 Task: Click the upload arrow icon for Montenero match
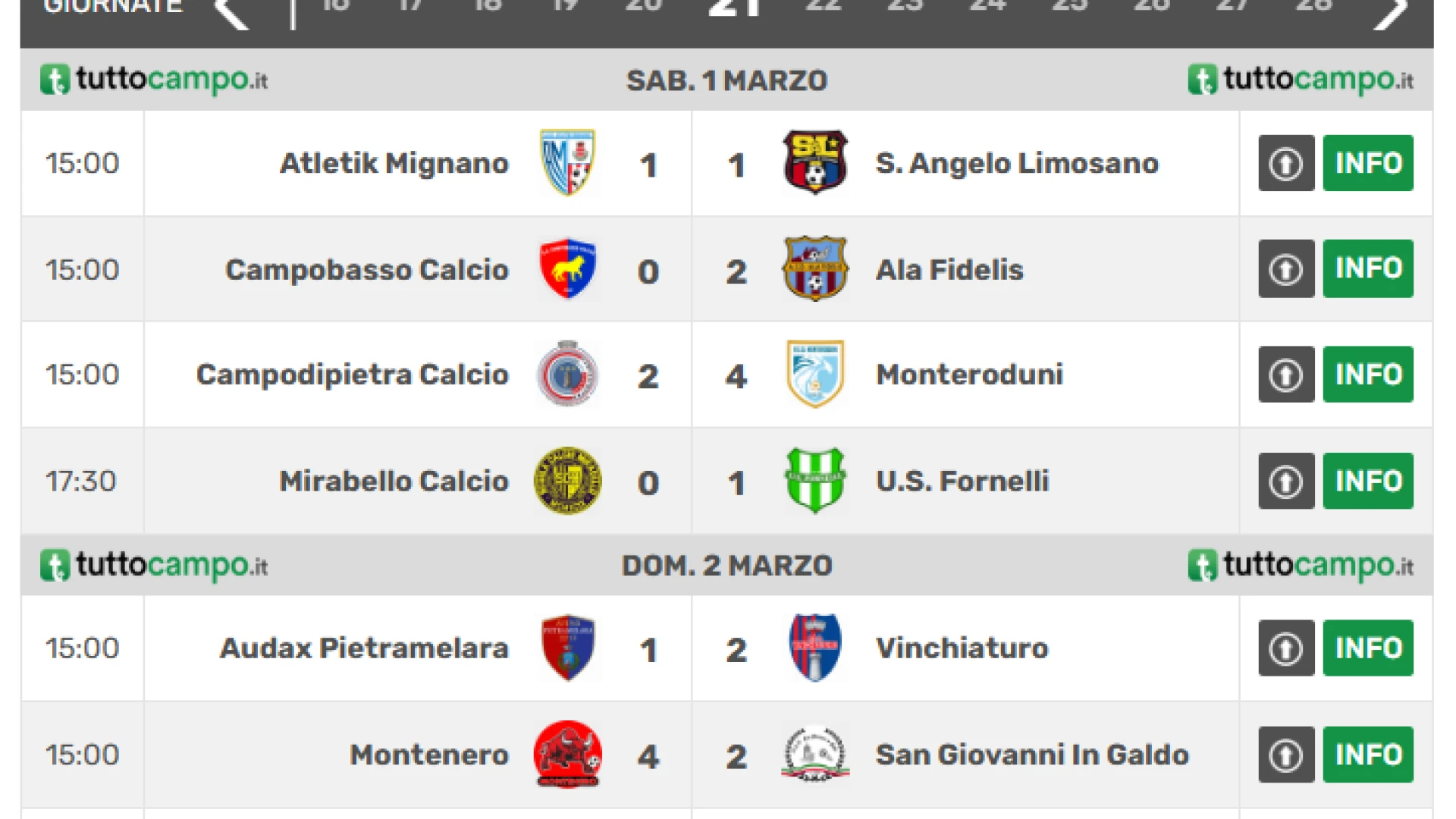pyautogui.click(x=1286, y=755)
